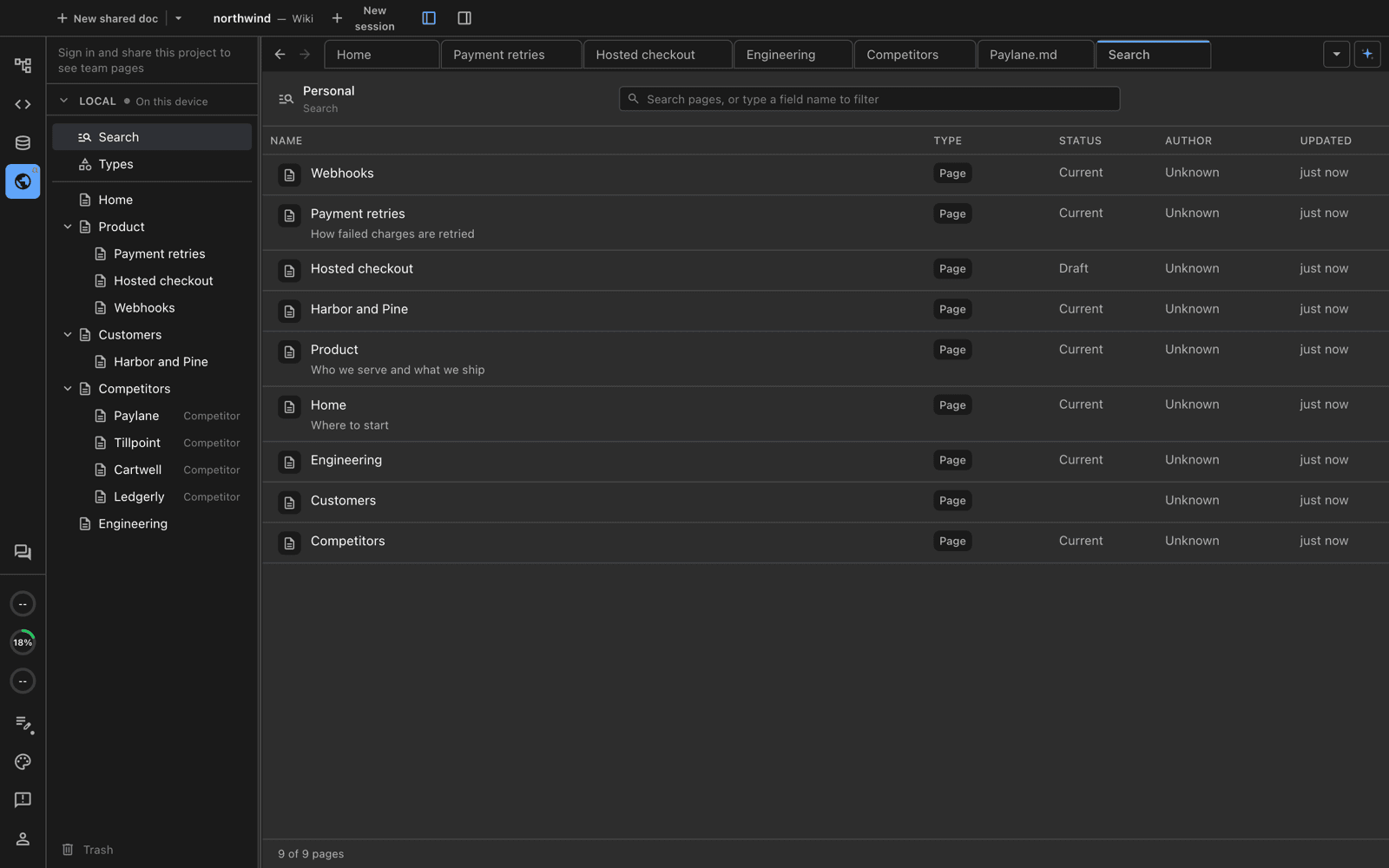Collapse the Competitors tree node
1389x868 pixels.
pos(68,389)
